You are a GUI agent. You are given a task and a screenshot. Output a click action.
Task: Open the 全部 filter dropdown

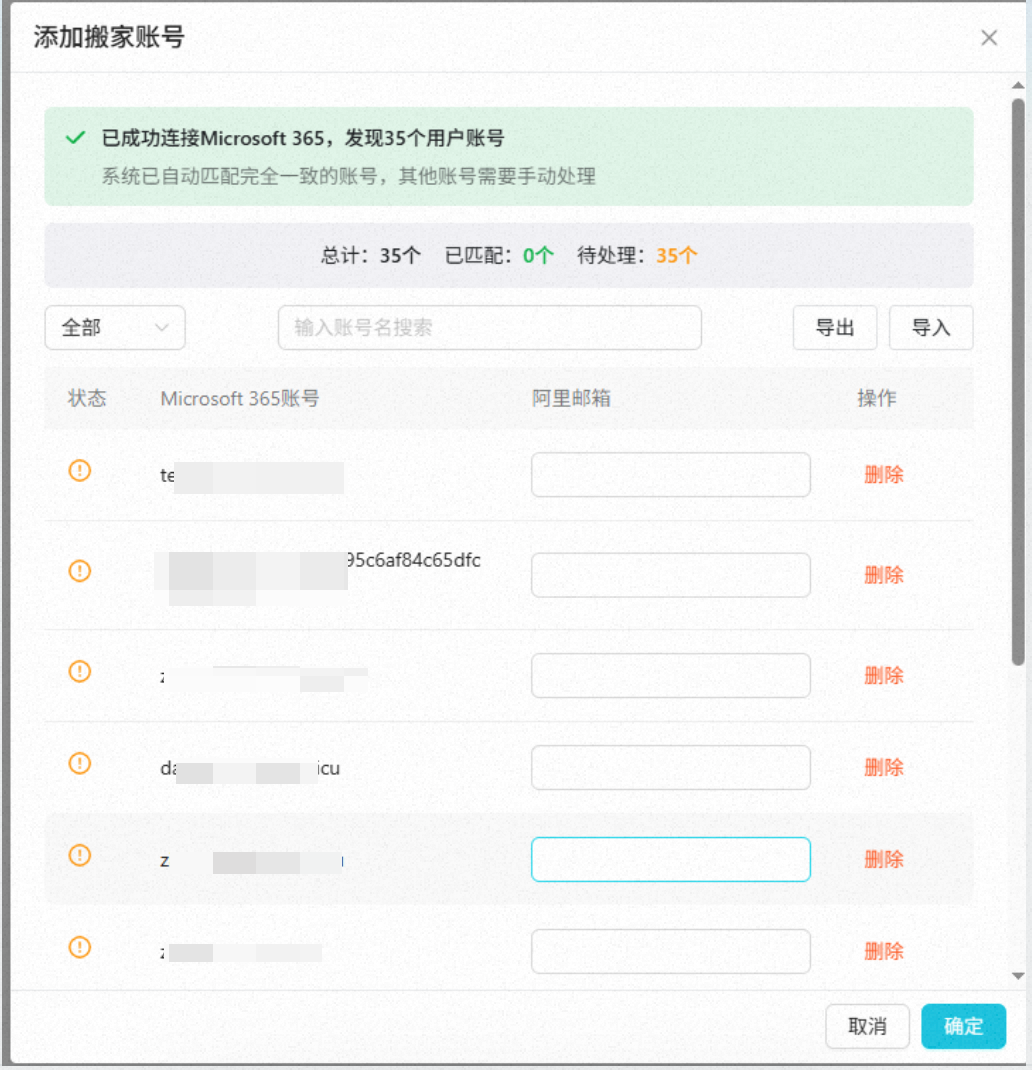click(x=115, y=328)
